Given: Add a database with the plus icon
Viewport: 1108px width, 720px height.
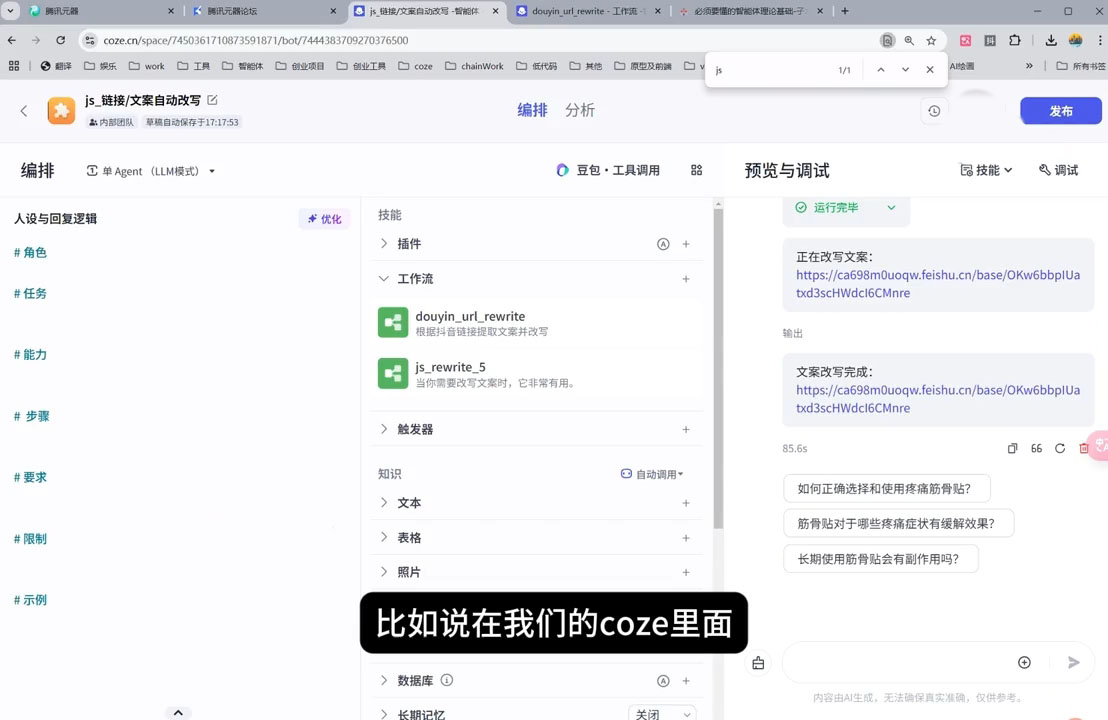Looking at the screenshot, I should pyautogui.click(x=685, y=681).
